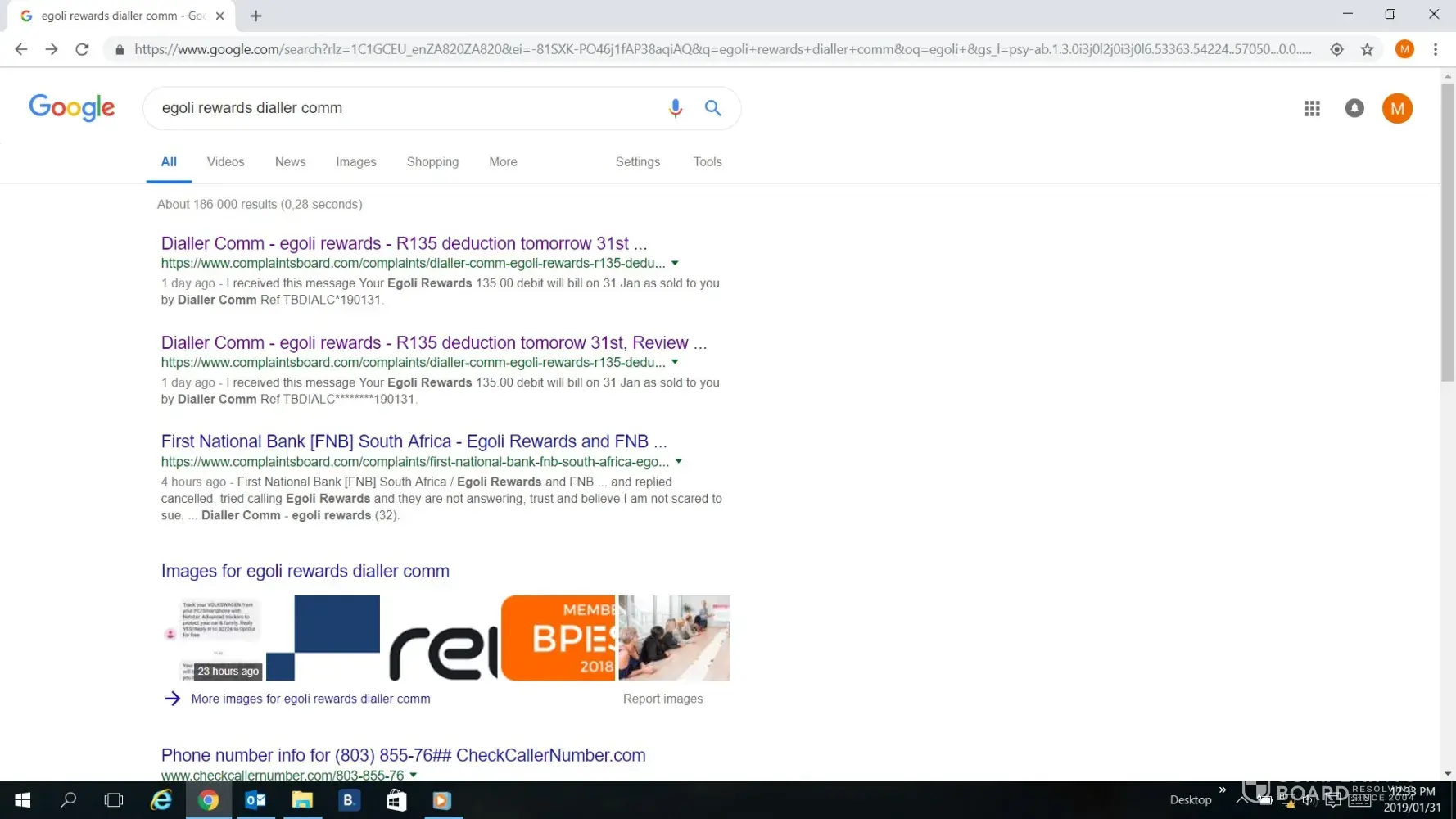Open the orange BPES 2018 image thumbnail

tap(558, 638)
